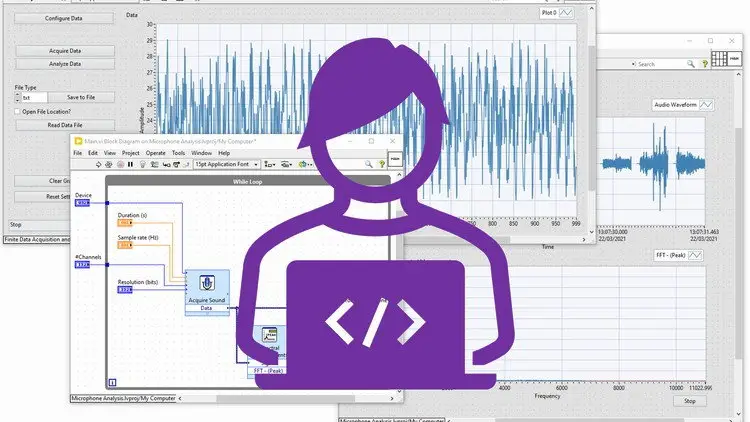
Task: Open the File menu
Action: (77, 153)
